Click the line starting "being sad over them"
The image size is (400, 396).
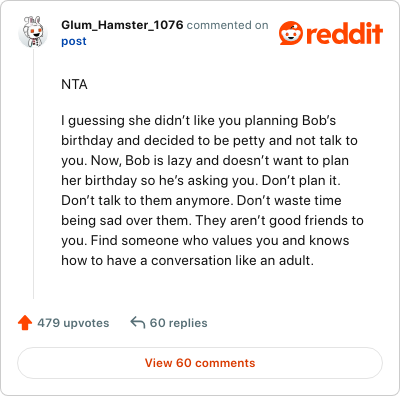(212, 221)
